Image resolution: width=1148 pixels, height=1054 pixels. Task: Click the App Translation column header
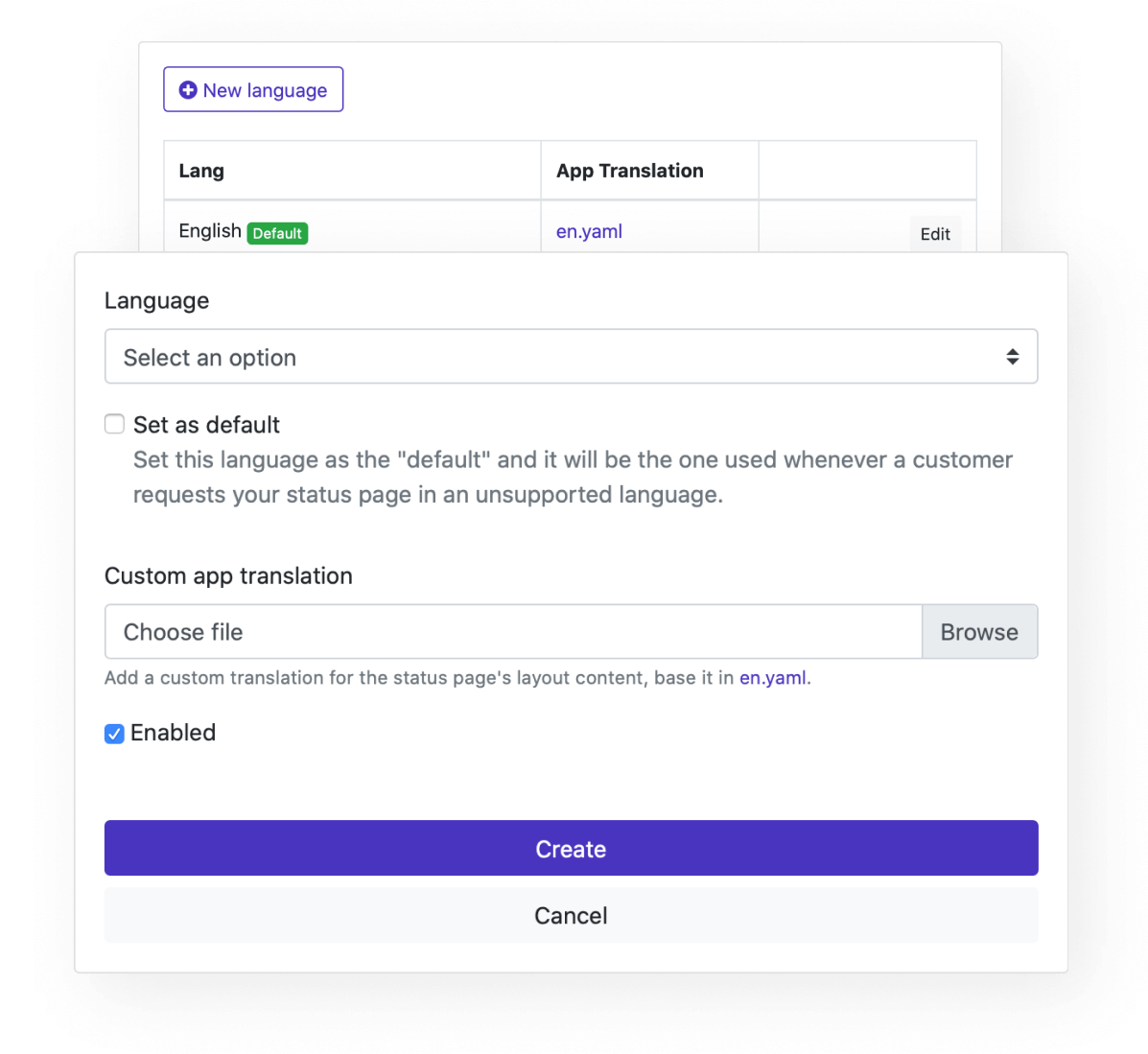click(630, 171)
